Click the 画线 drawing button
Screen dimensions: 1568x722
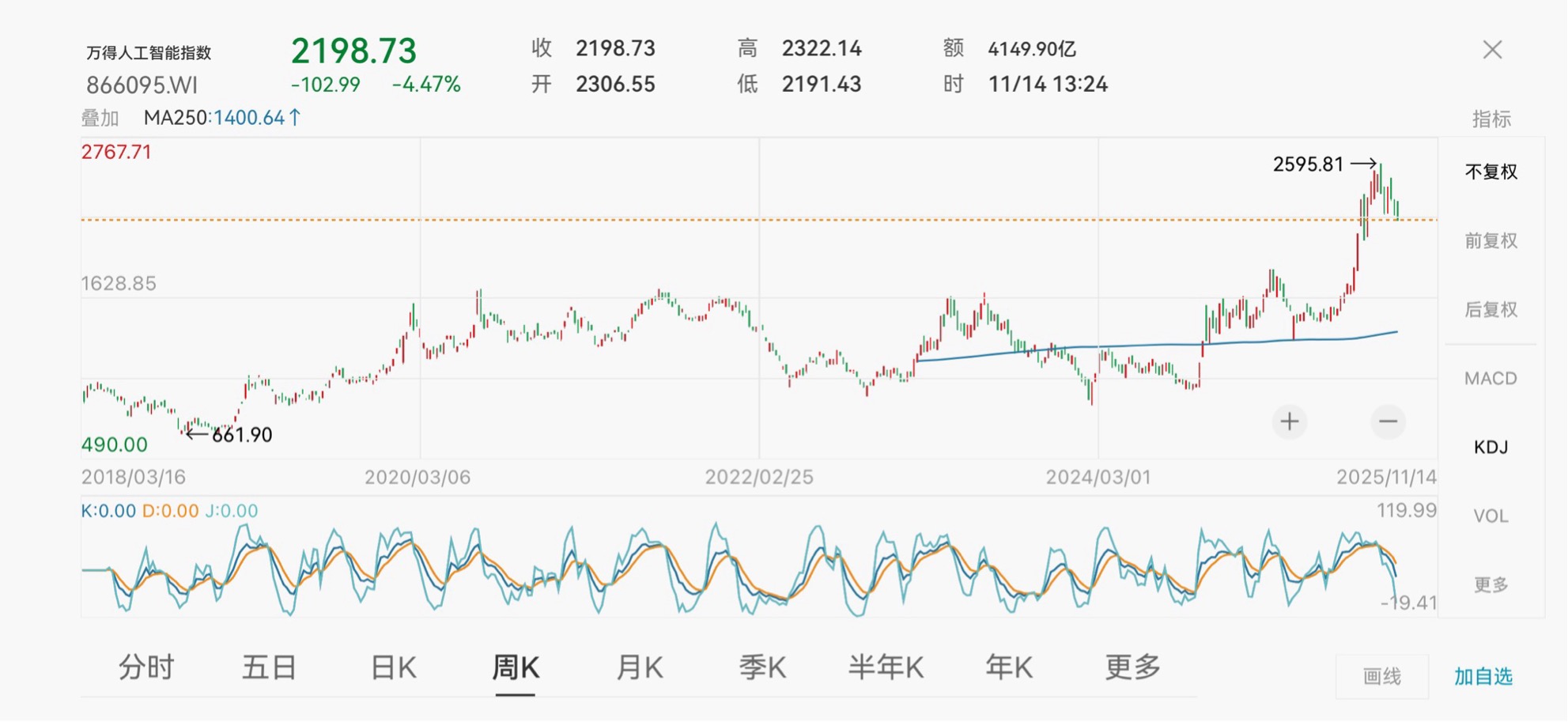point(1381,676)
